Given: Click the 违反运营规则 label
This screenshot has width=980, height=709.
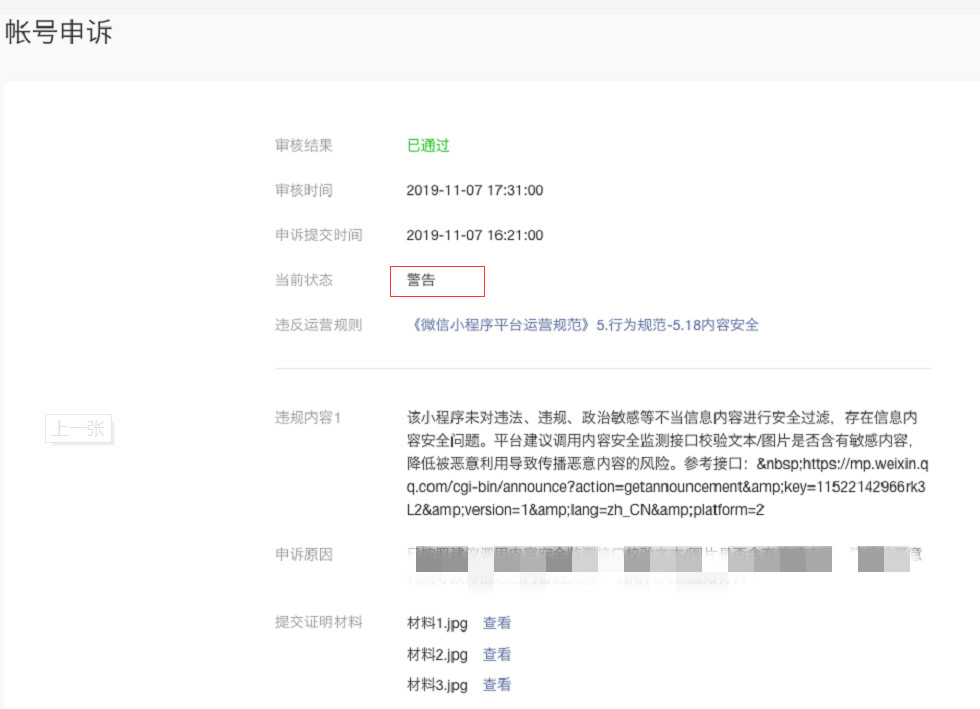Looking at the screenshot, I should tap(318, 325).
